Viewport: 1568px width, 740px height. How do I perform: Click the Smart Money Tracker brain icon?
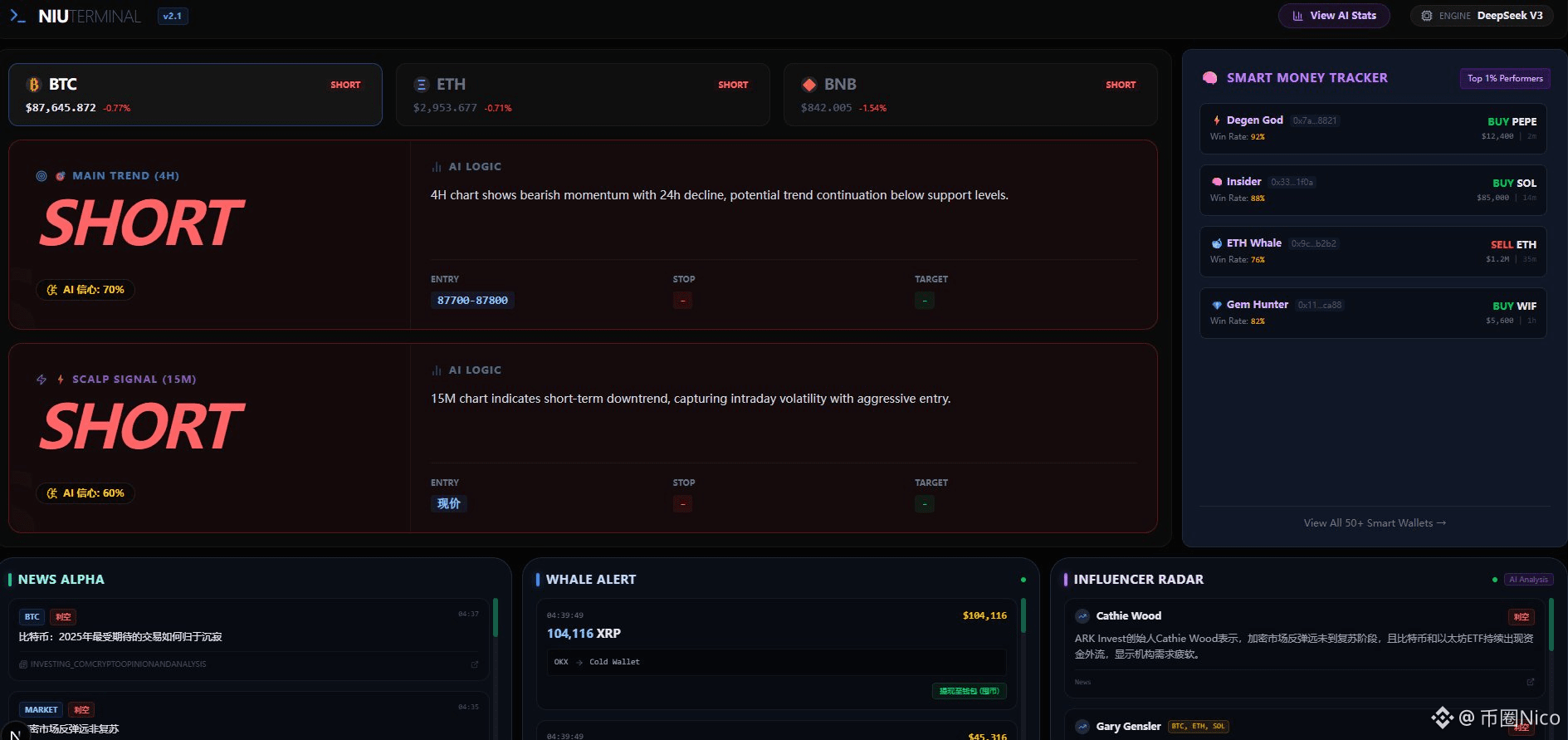click(x=1210, y=78)
